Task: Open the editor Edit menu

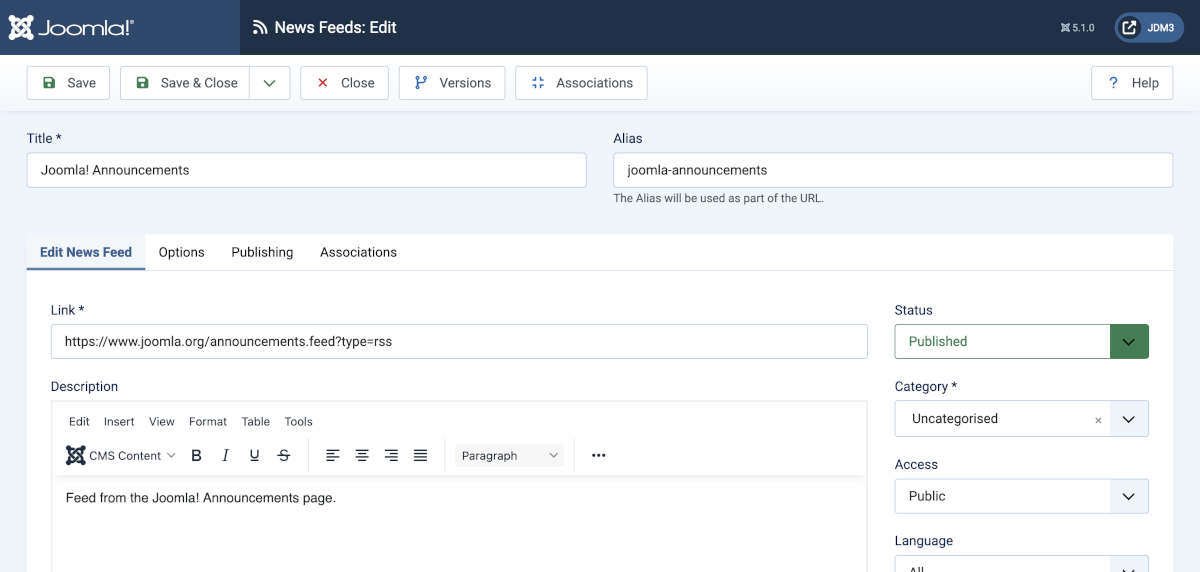Action: tap(79, 421)
